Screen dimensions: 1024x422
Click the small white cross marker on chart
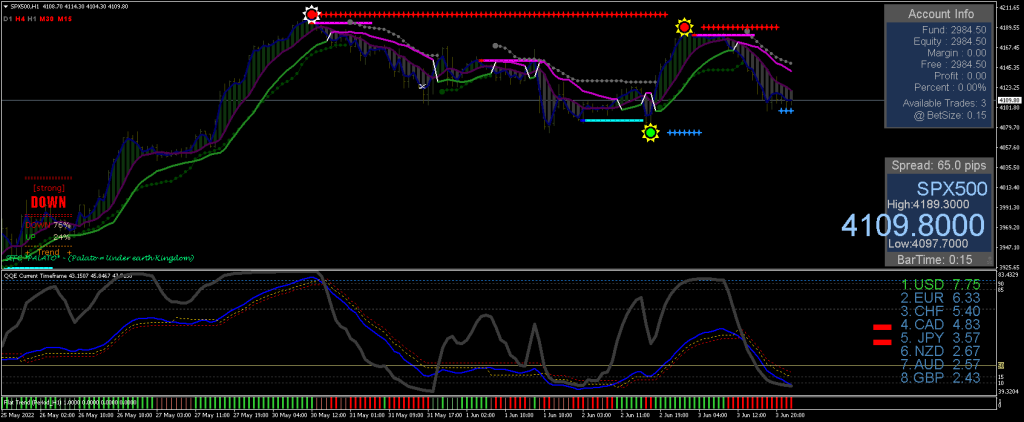pos(422,87)
